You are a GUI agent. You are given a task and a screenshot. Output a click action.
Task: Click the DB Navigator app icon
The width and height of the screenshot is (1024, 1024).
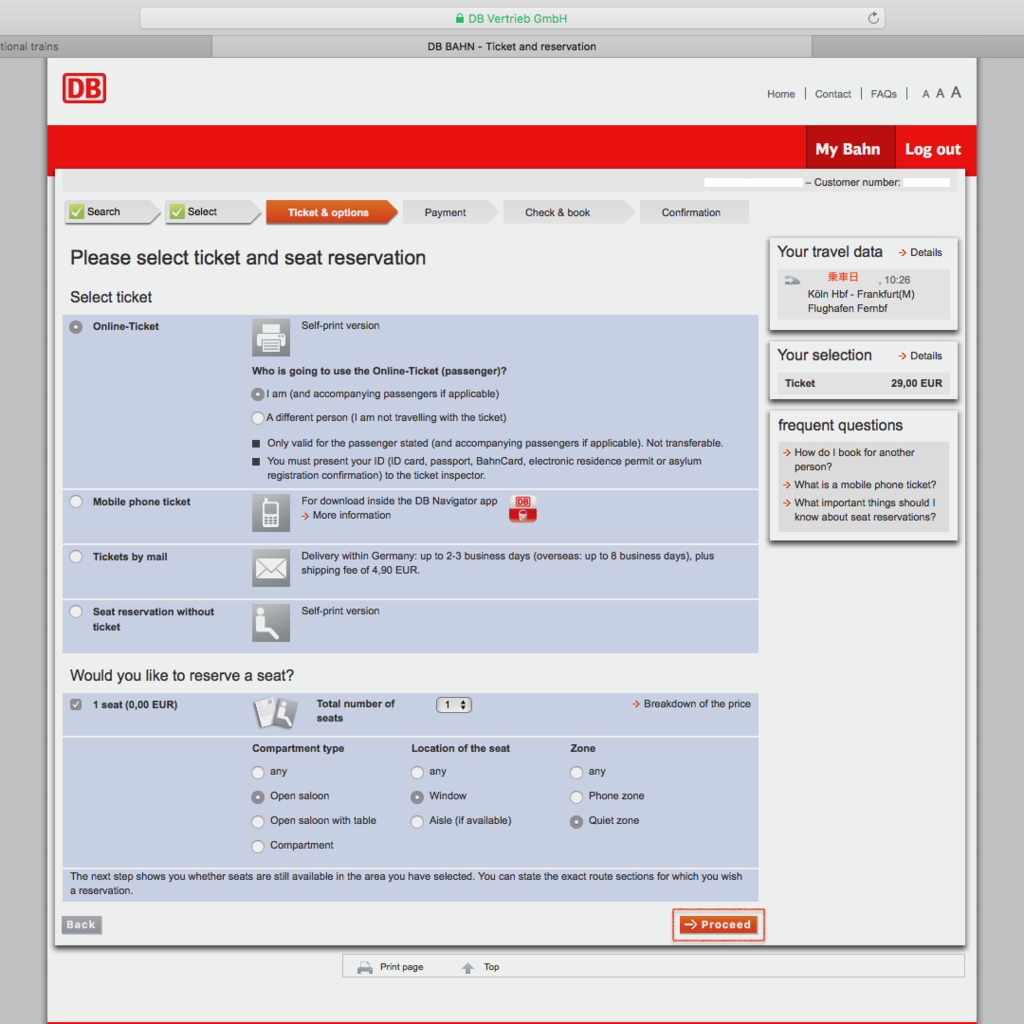point(522,509)
